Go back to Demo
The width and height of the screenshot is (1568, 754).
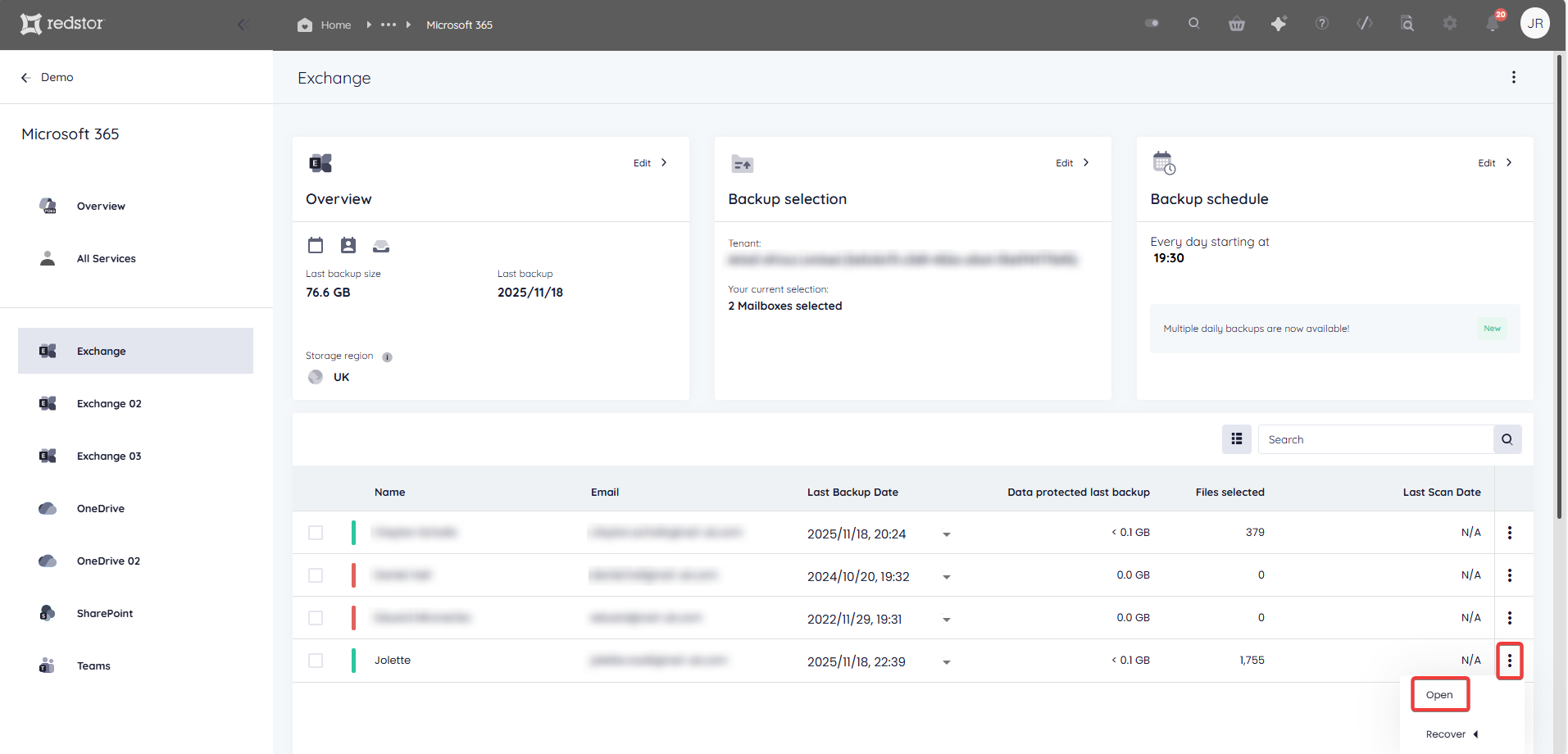click(x=57, y=77)
